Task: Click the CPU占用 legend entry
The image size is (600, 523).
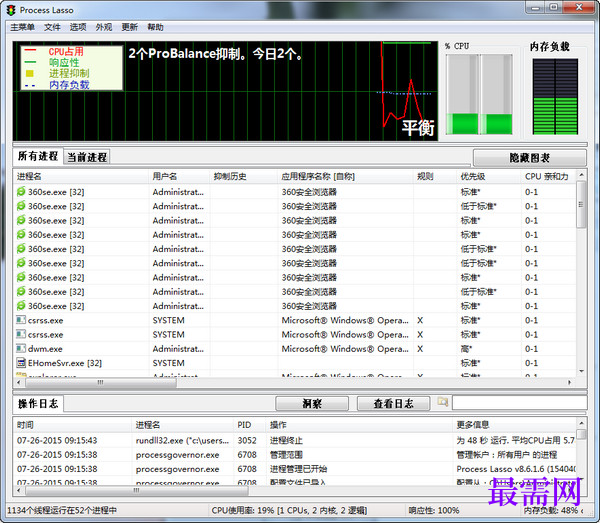Action: (x=65, y=51)
